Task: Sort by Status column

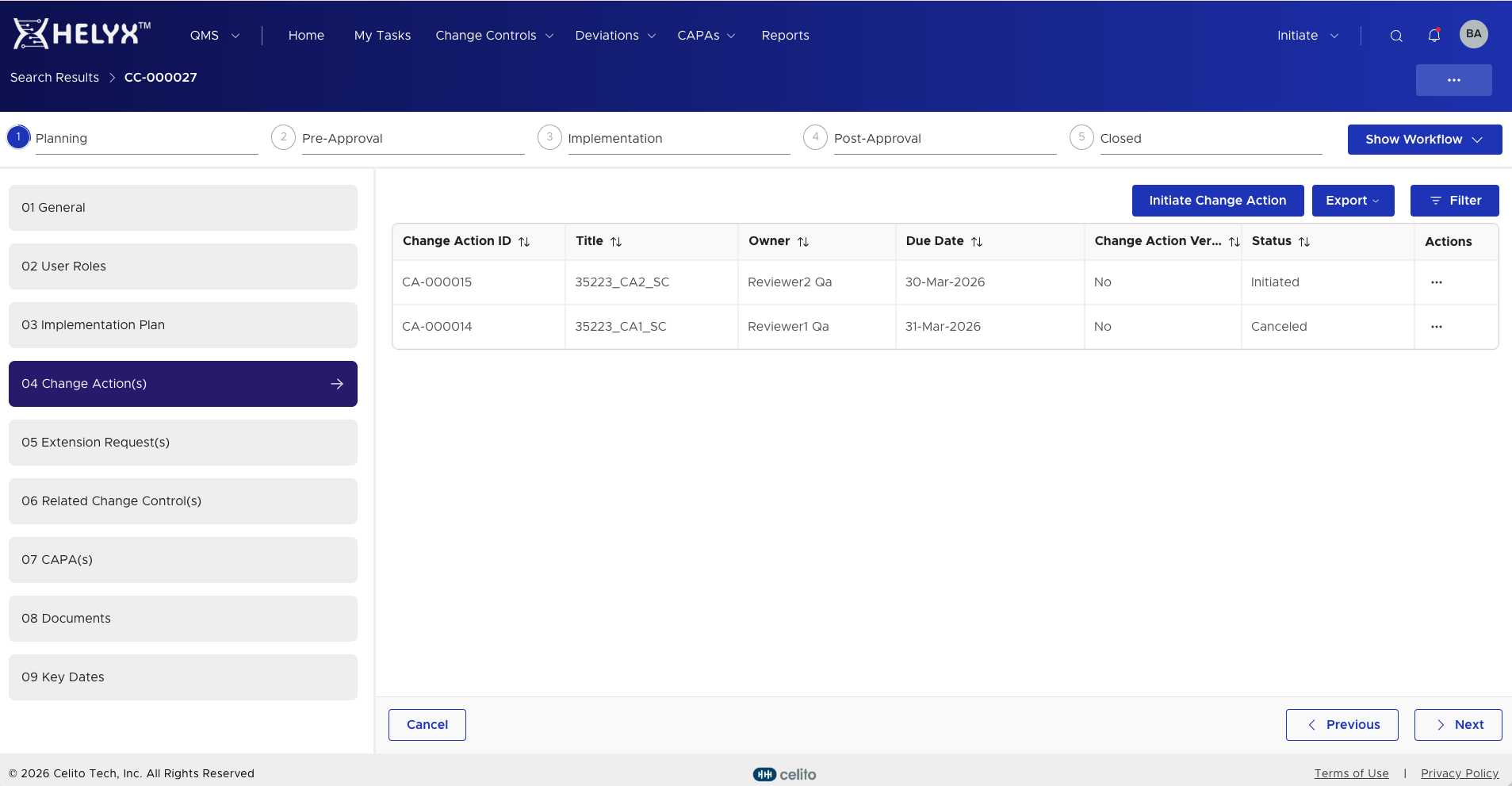Action: pos(1304,242)
